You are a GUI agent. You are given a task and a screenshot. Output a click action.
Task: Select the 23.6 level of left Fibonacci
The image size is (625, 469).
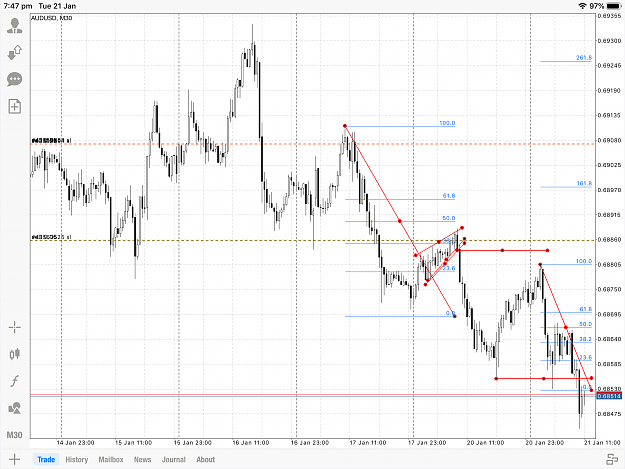coord(448,268)
